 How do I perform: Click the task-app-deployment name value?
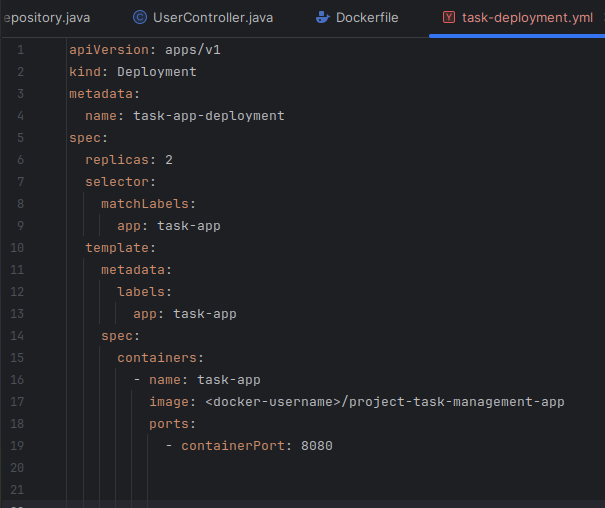[208, 116]
